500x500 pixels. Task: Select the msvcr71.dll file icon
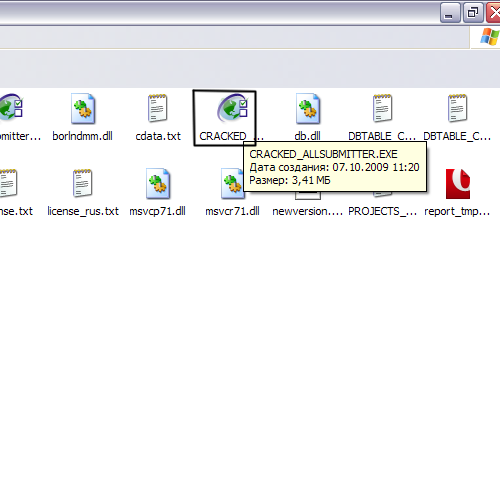coord(232,184)
